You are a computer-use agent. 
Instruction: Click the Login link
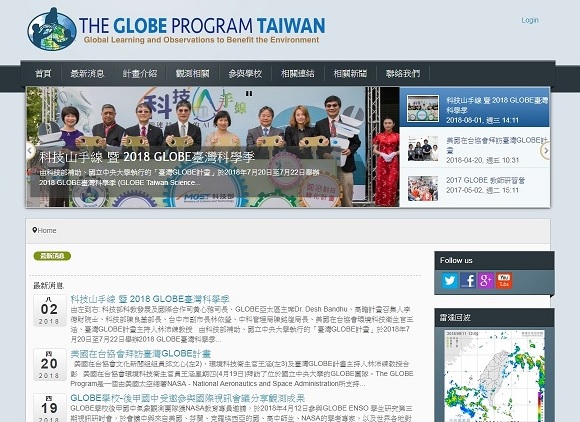(530, 20)
